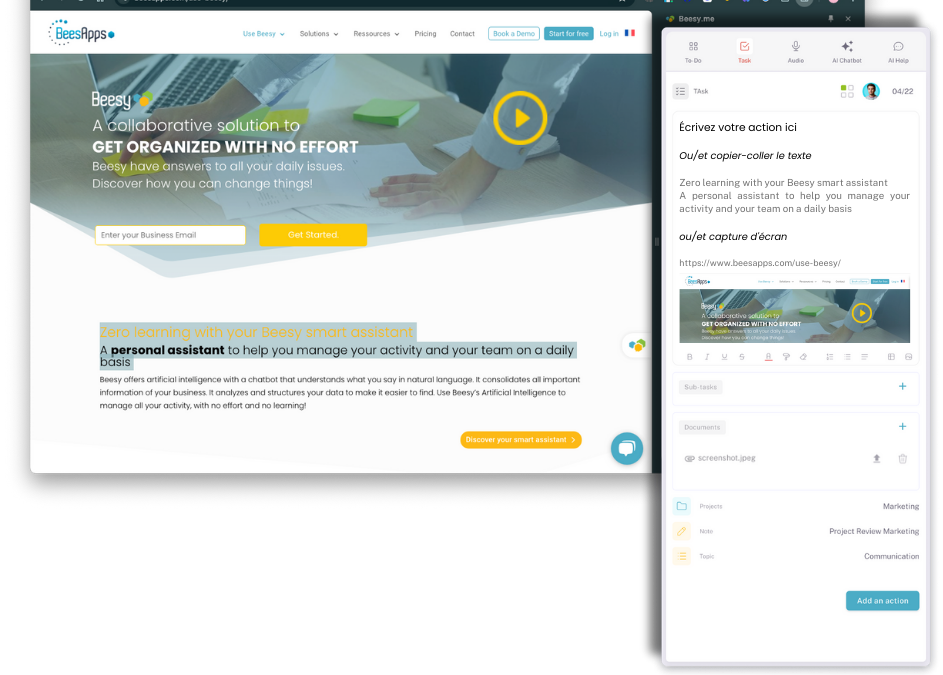Screen dimensions: 943x675
Task: Click the 04/22 due date
Action: click(902, 91)
